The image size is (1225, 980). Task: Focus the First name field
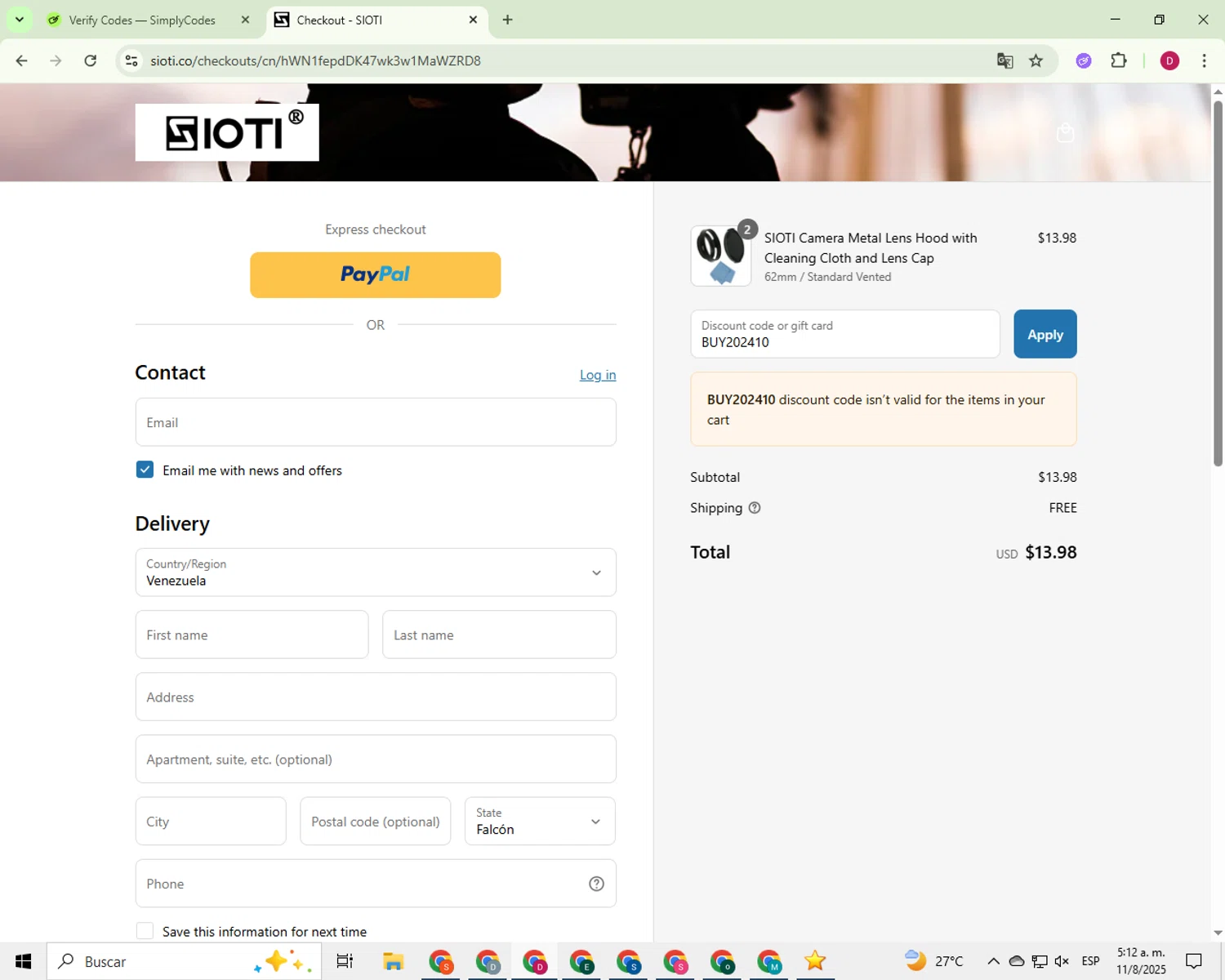pyautogui.click(x=252, y=635)
